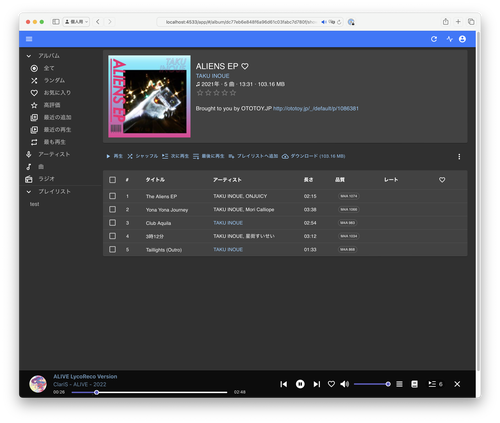Open the user account icon
The image size is (500, 423).
tap(462, 39)
